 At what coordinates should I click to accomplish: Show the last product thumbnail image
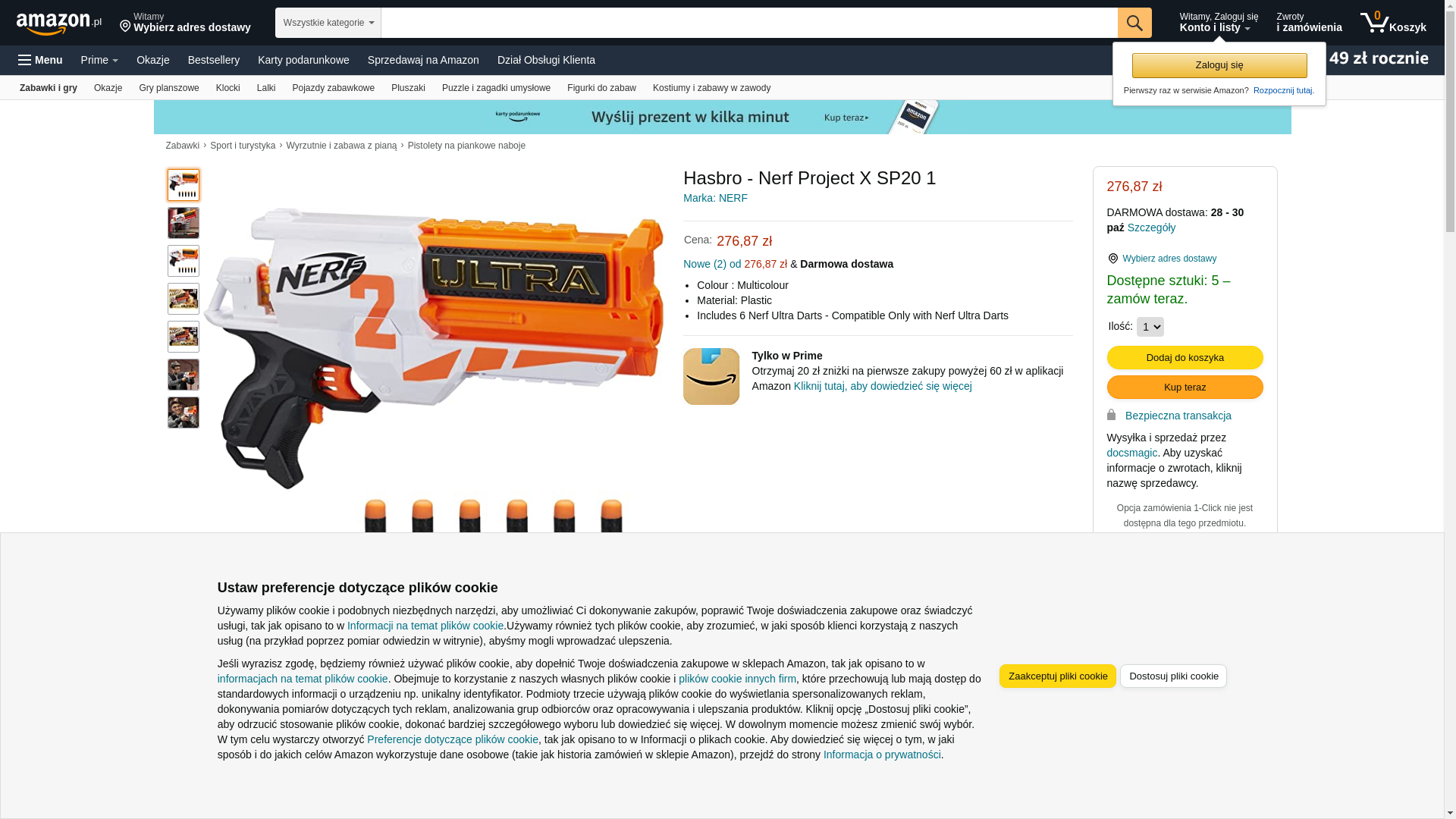coord(184,413)
